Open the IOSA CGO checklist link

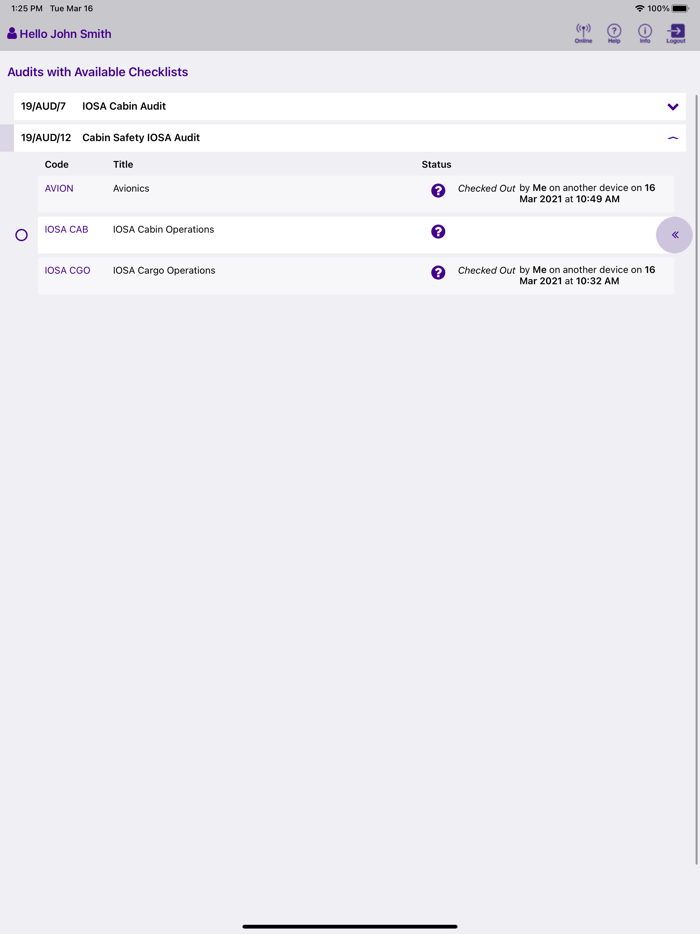[x=66, y=270]
